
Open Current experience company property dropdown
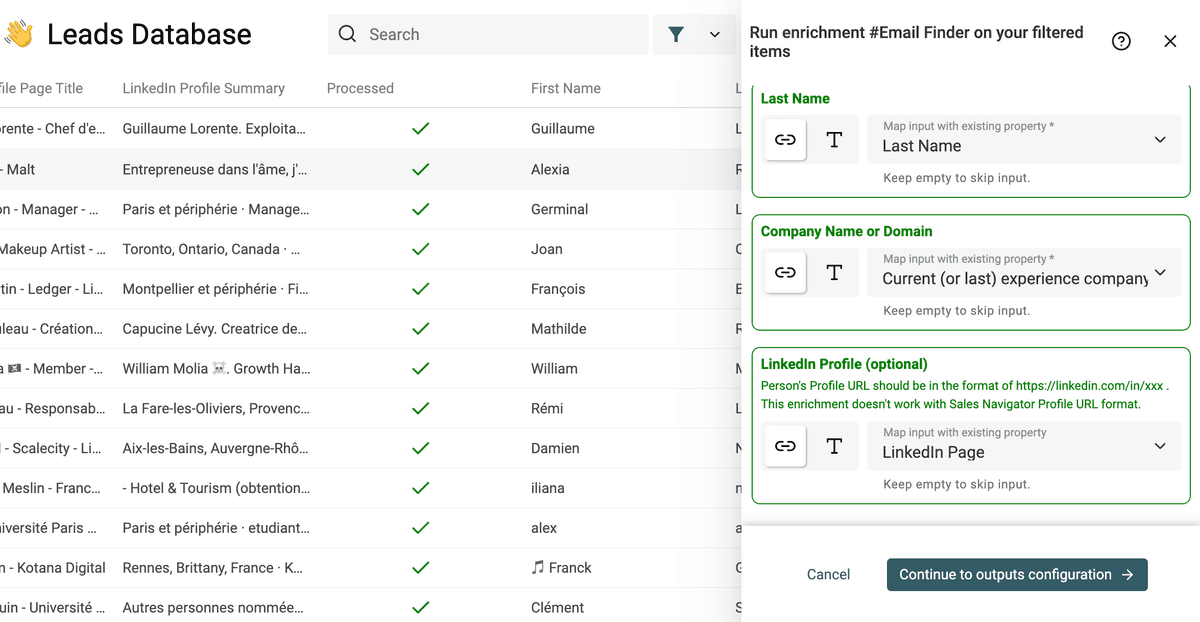tap(1024, 272)
